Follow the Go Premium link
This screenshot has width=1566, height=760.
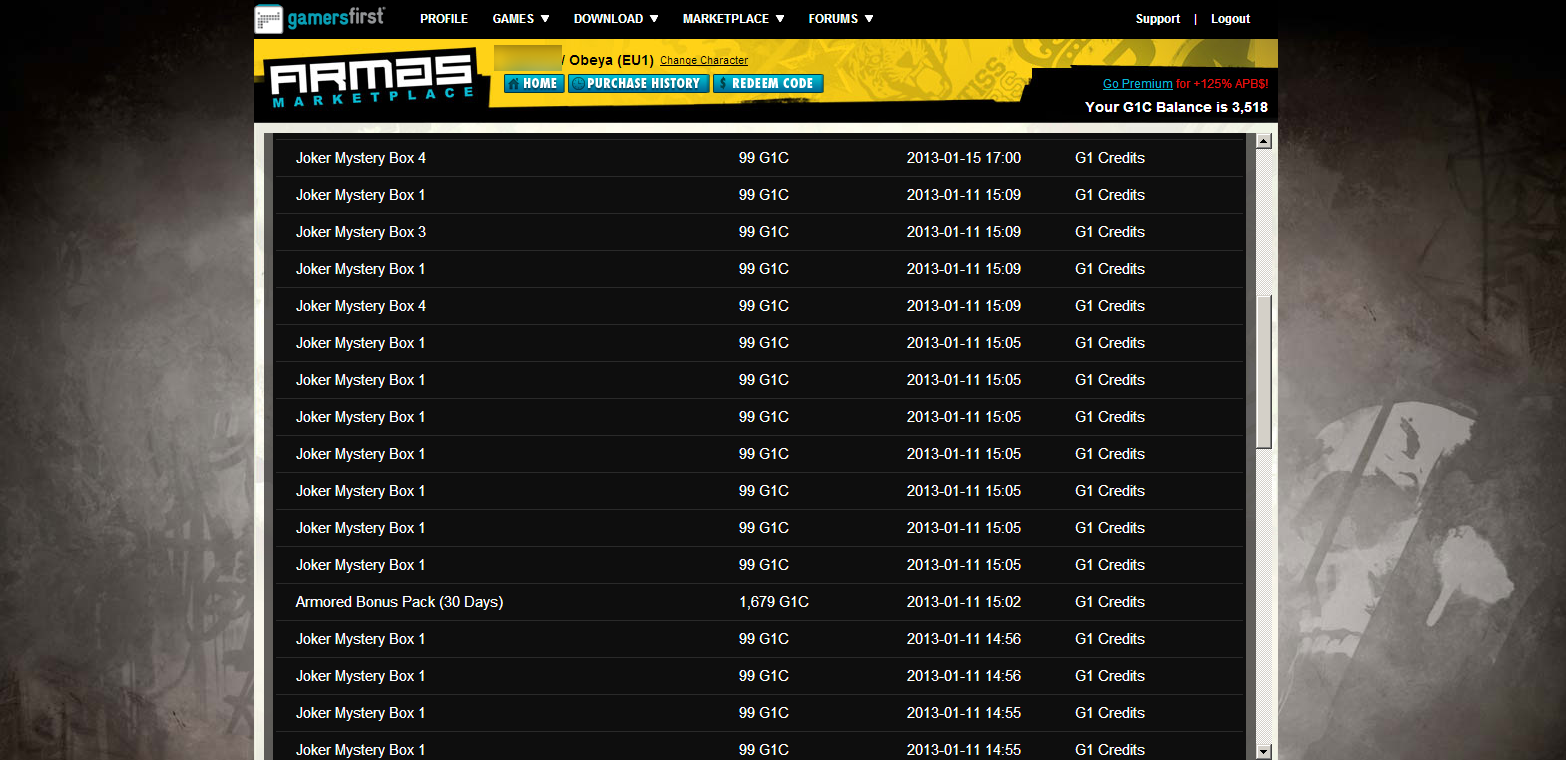pos(1137,84)
